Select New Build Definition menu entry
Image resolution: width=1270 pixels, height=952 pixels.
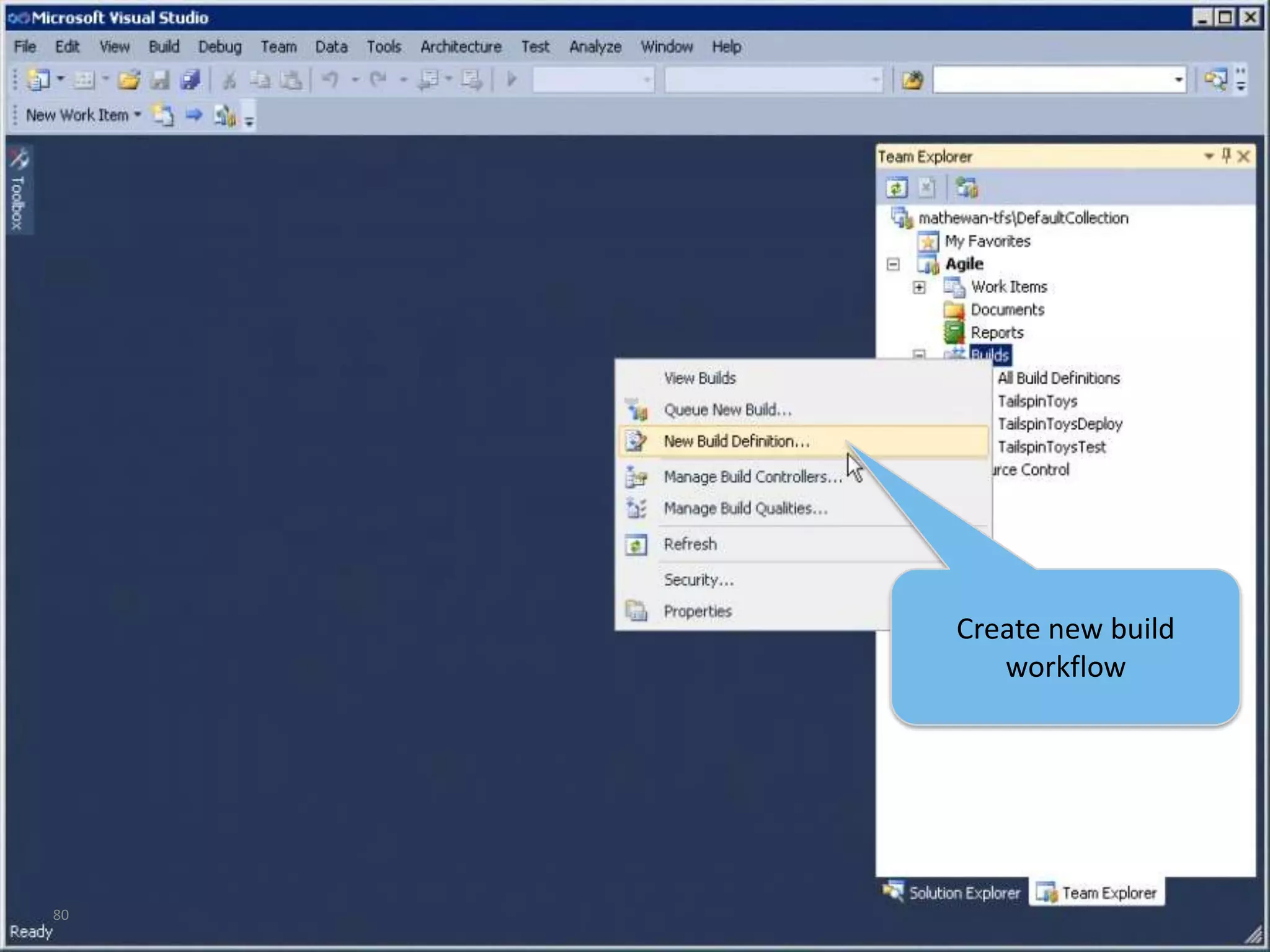[737, 441]
